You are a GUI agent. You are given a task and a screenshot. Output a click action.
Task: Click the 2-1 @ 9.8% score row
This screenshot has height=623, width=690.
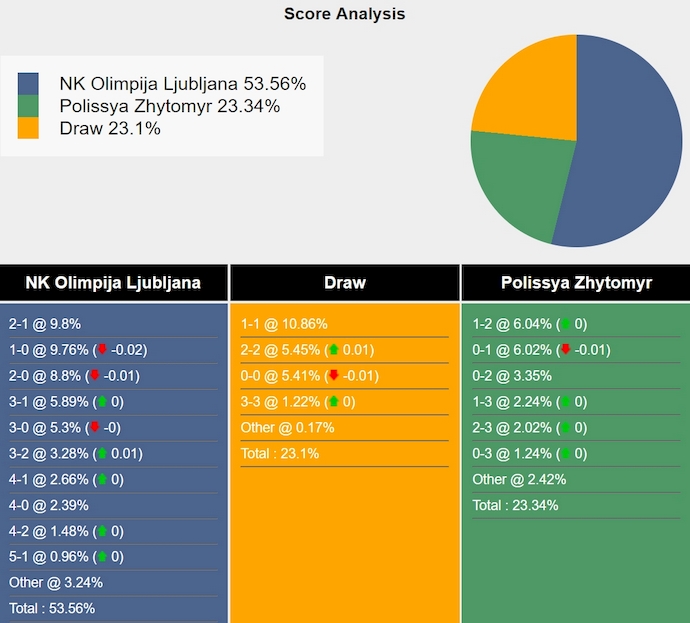tap(45, 324)
